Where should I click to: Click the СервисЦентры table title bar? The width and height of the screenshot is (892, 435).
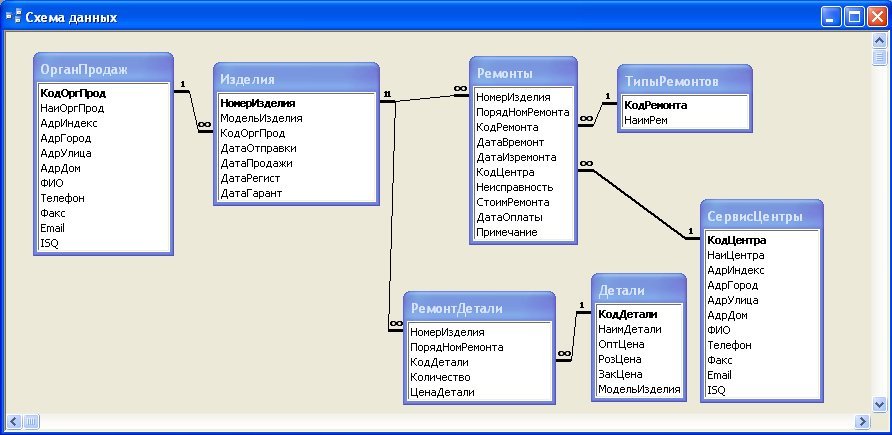tap(761, 216)
